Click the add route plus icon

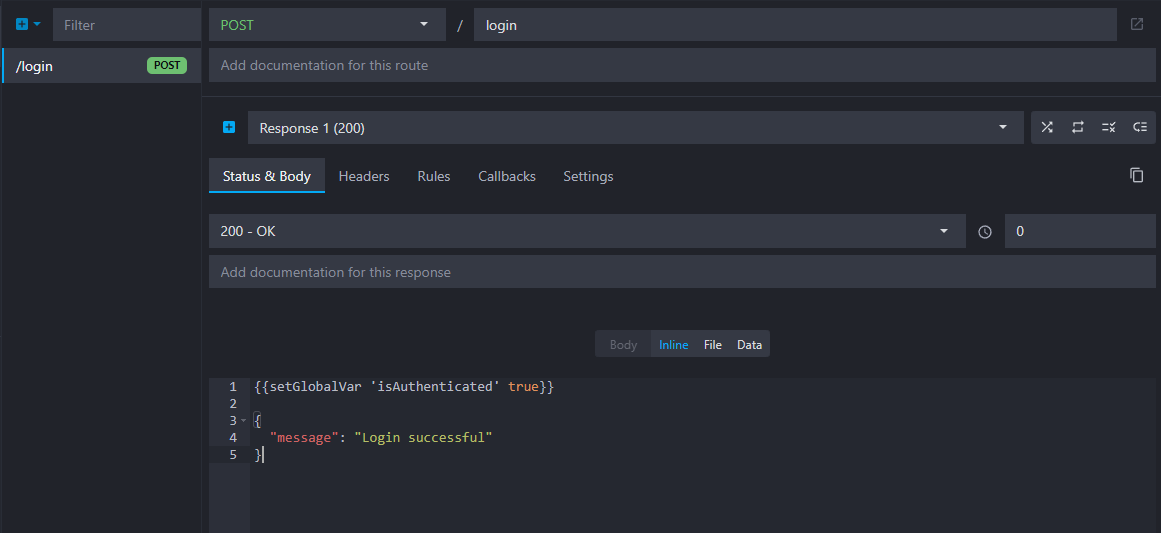click(22, 24)
